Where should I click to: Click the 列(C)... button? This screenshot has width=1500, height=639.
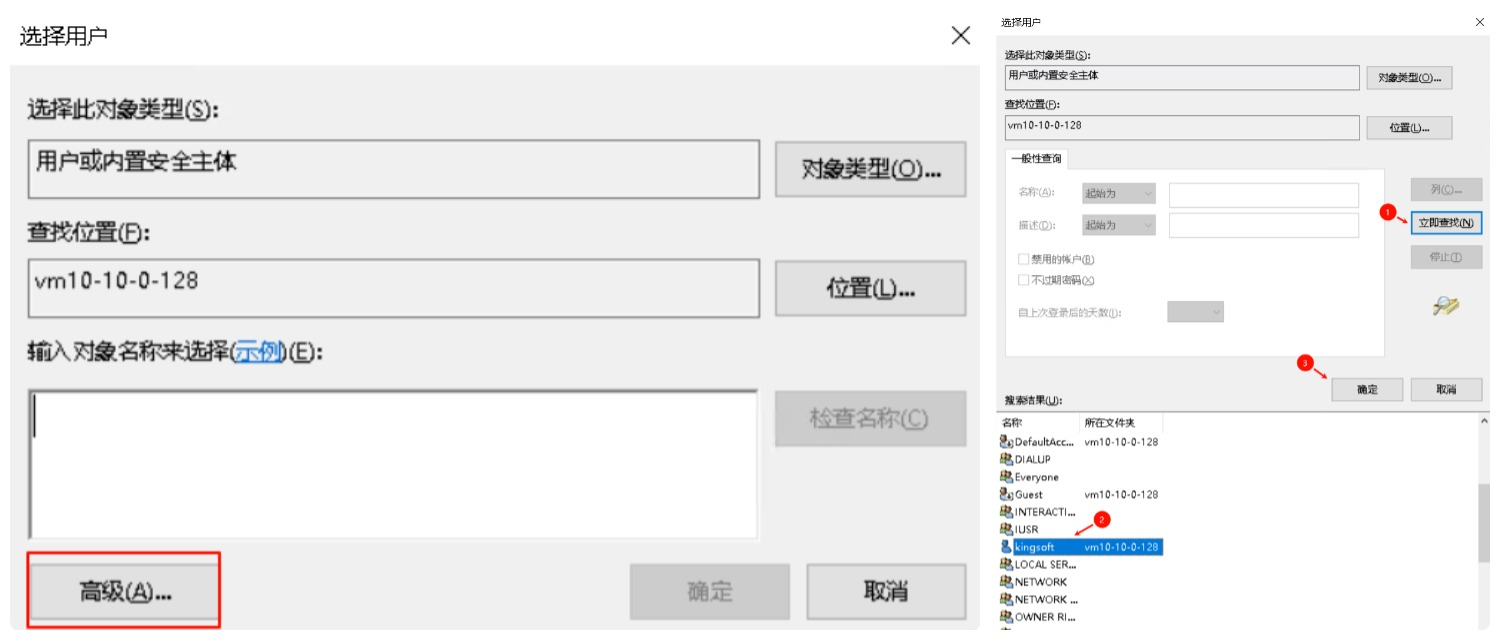[1446, 189]
